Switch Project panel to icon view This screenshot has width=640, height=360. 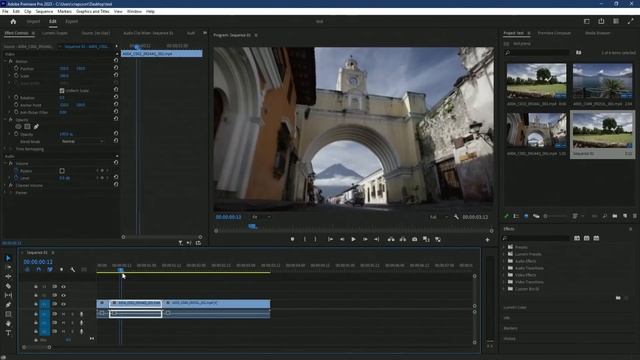(526, 216)
